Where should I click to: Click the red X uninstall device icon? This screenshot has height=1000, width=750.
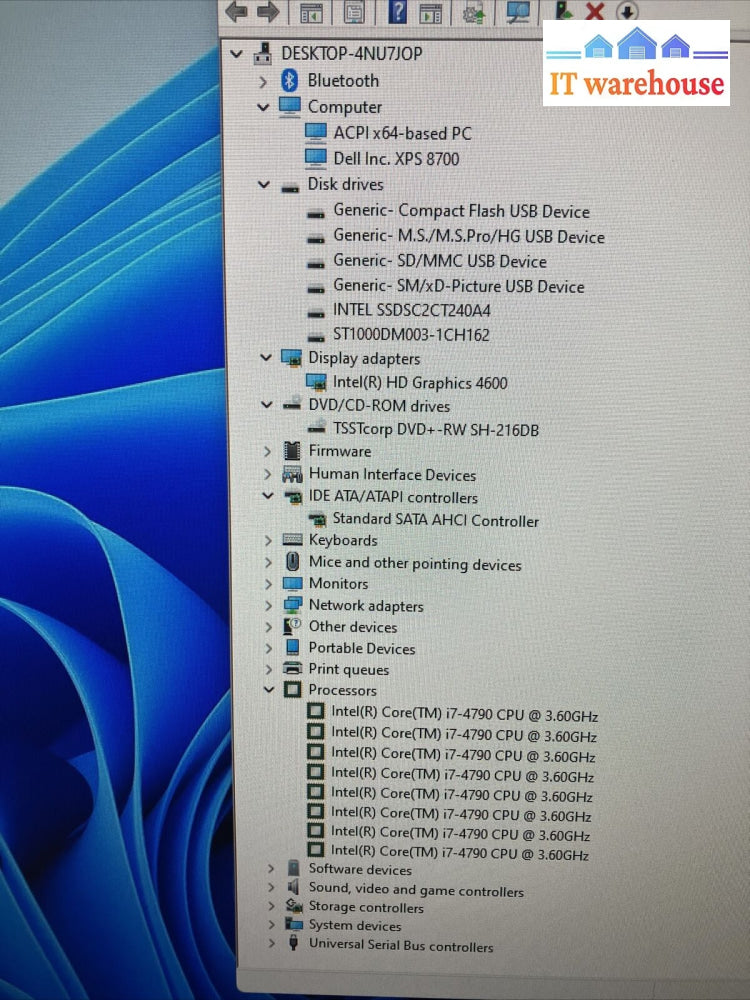(x=595, y=12)
